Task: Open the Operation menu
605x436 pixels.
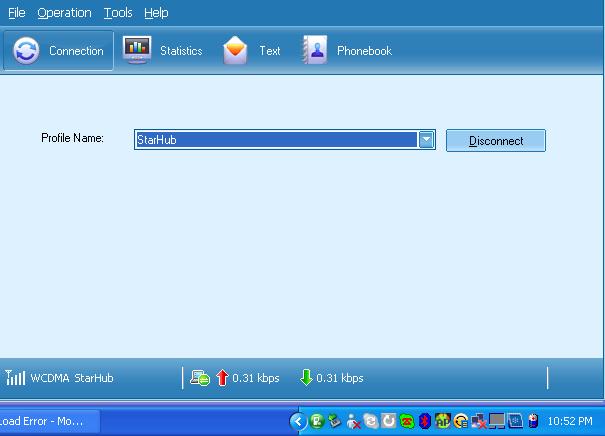Action: pyautogui.click(x=64, y=13)
